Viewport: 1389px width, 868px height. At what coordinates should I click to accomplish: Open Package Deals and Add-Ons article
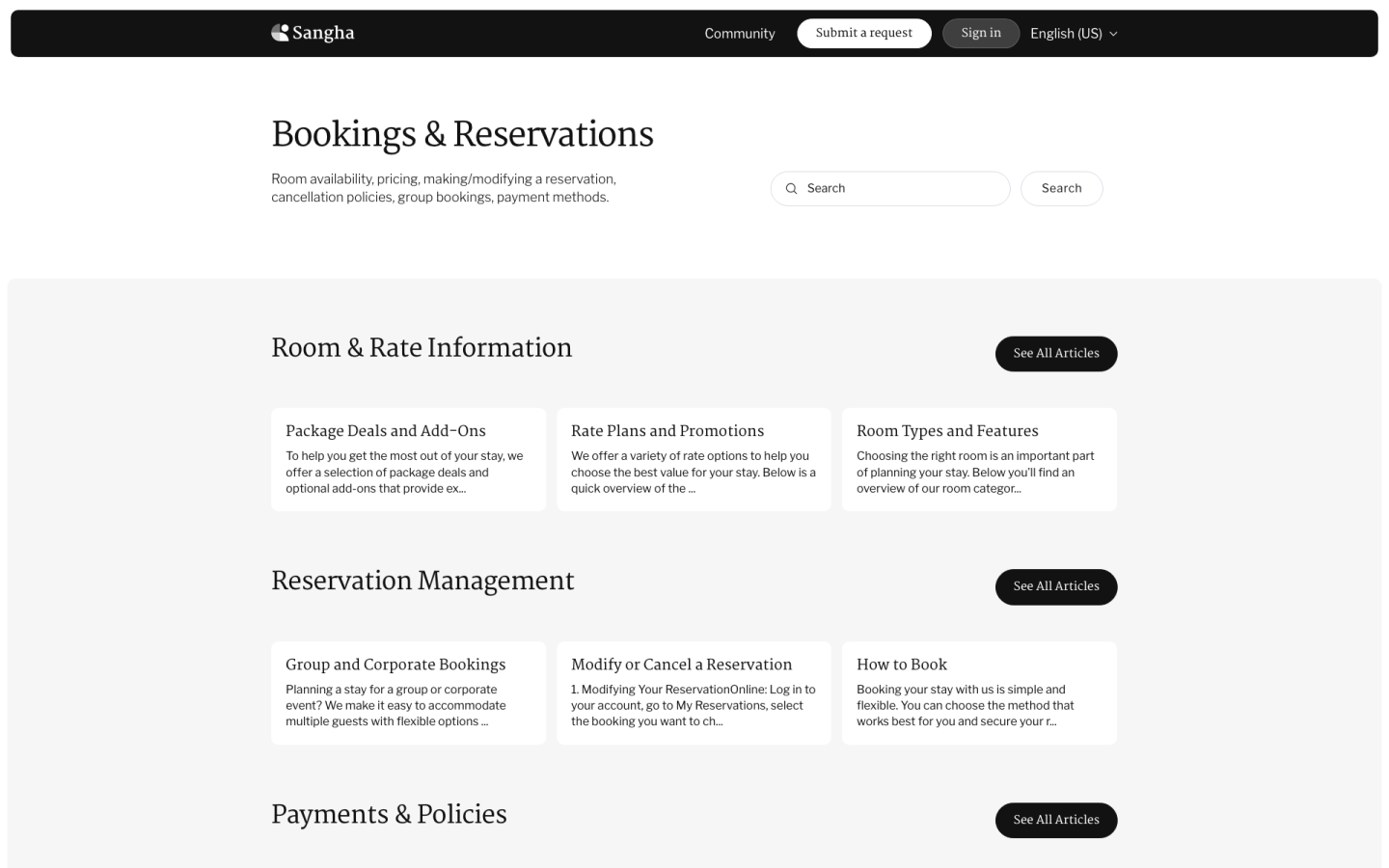(x=385, y=431)
